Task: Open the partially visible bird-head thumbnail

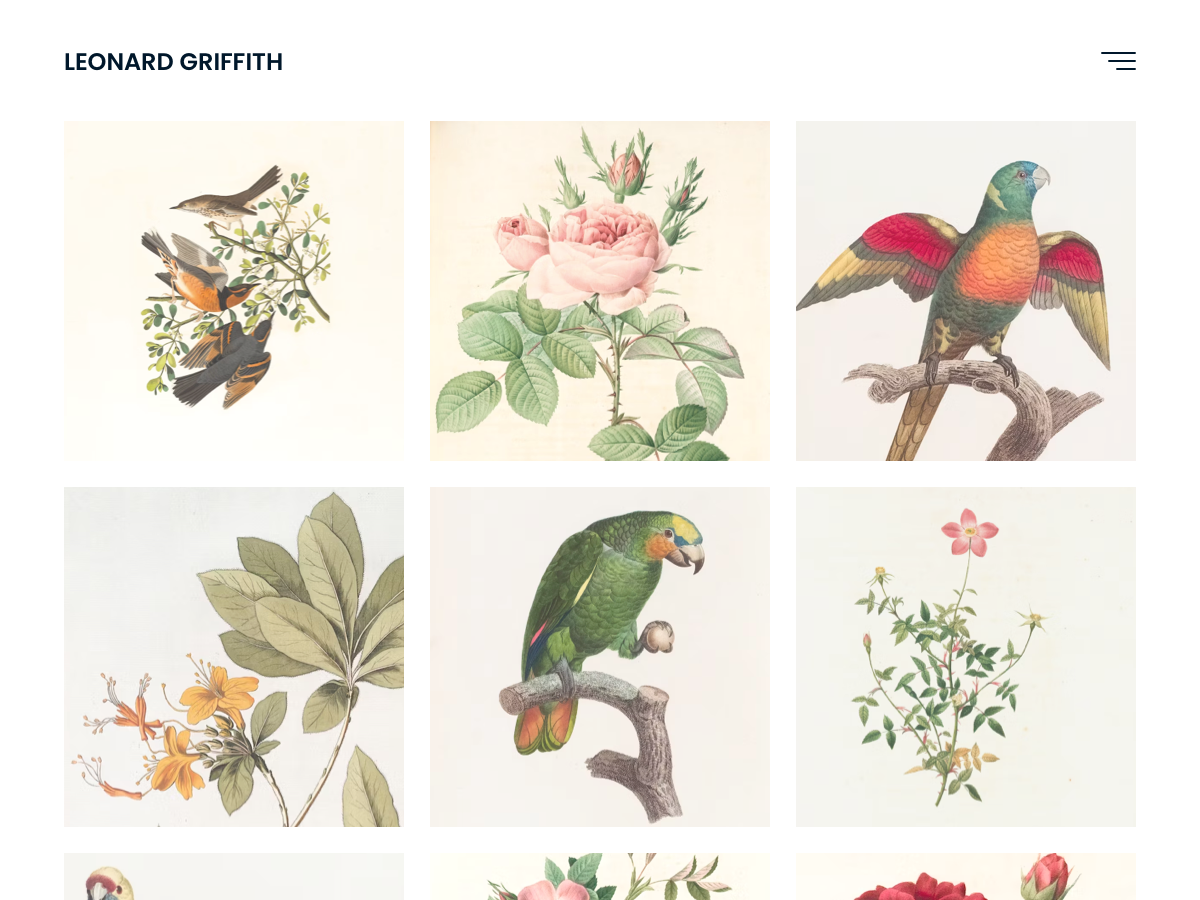Action: (234, 877)
